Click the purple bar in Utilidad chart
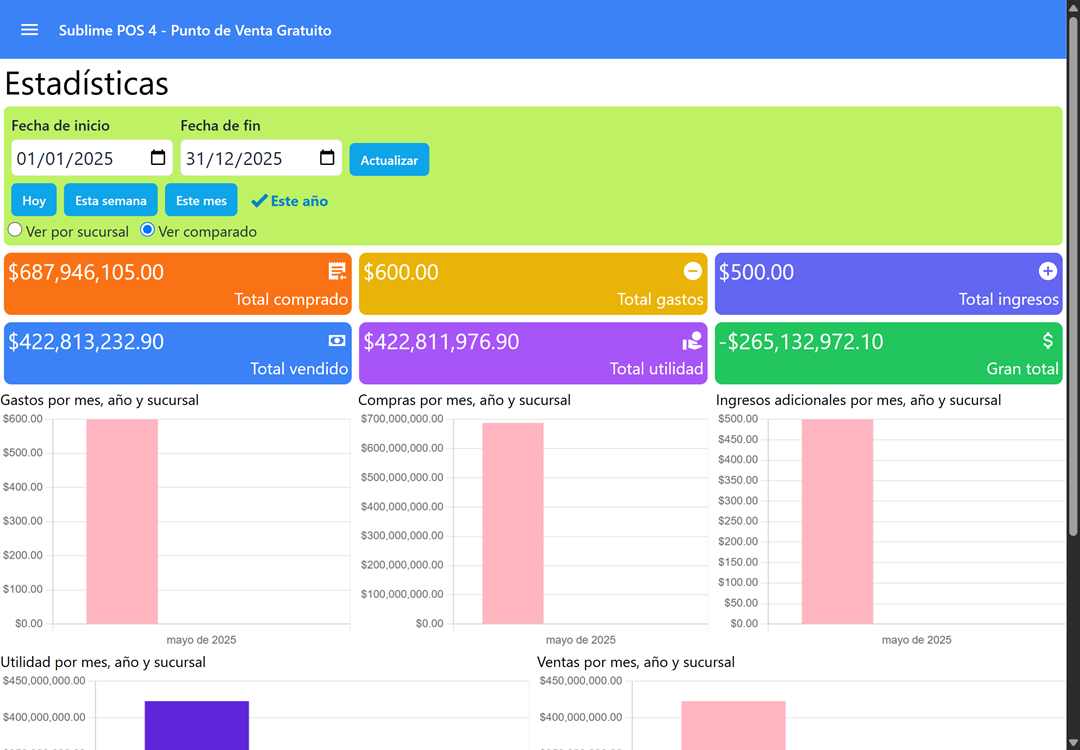The width and height of the screenshot is (1080, 750). (x=197, y=725)
